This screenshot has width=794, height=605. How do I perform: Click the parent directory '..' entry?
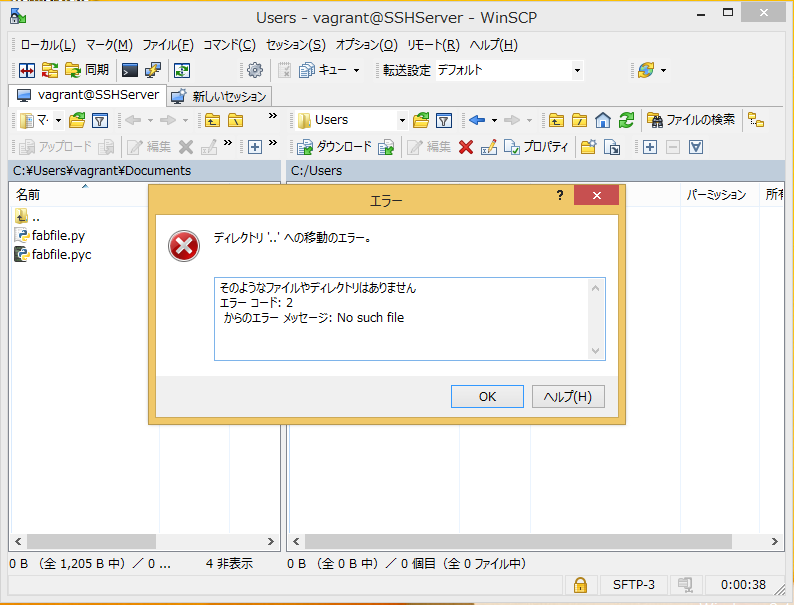point(27,217)
